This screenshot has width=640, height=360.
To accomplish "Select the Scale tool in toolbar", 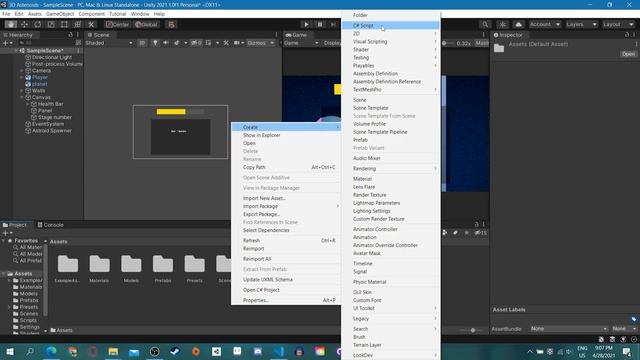I will click(51, 24).
